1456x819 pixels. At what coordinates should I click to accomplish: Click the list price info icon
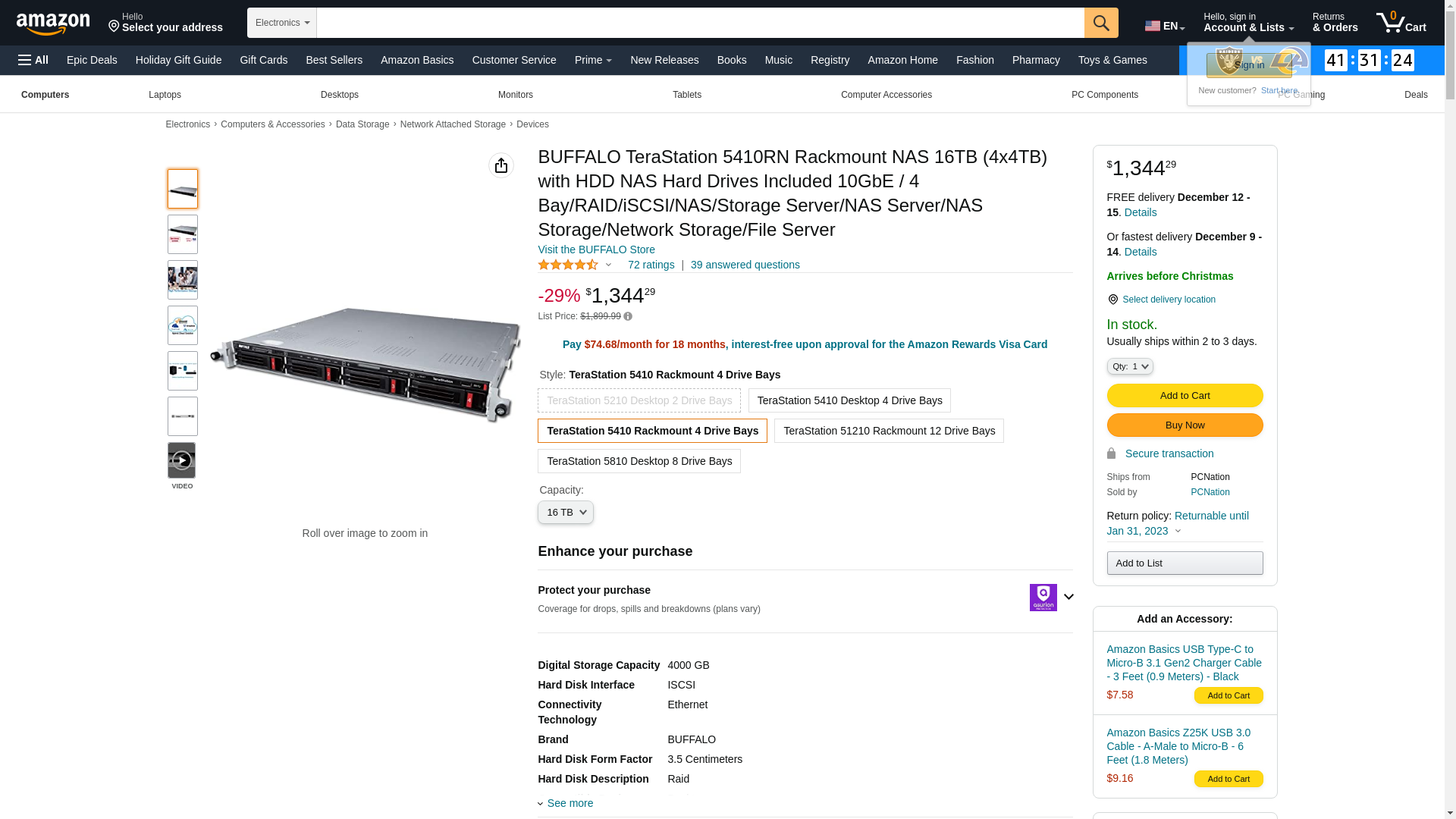tap(628, 316)
